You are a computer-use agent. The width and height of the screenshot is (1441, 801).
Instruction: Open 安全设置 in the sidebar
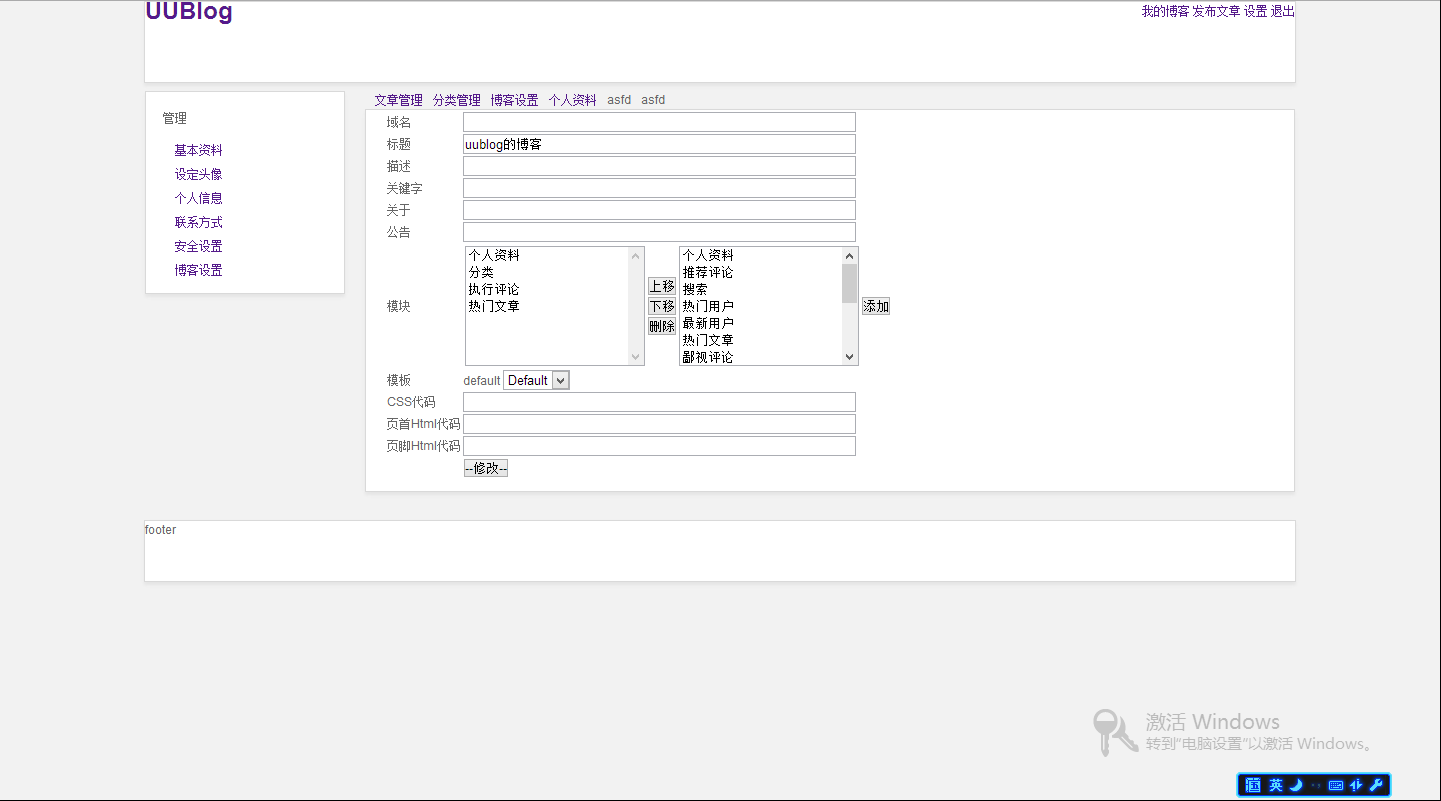coord(198,245)
